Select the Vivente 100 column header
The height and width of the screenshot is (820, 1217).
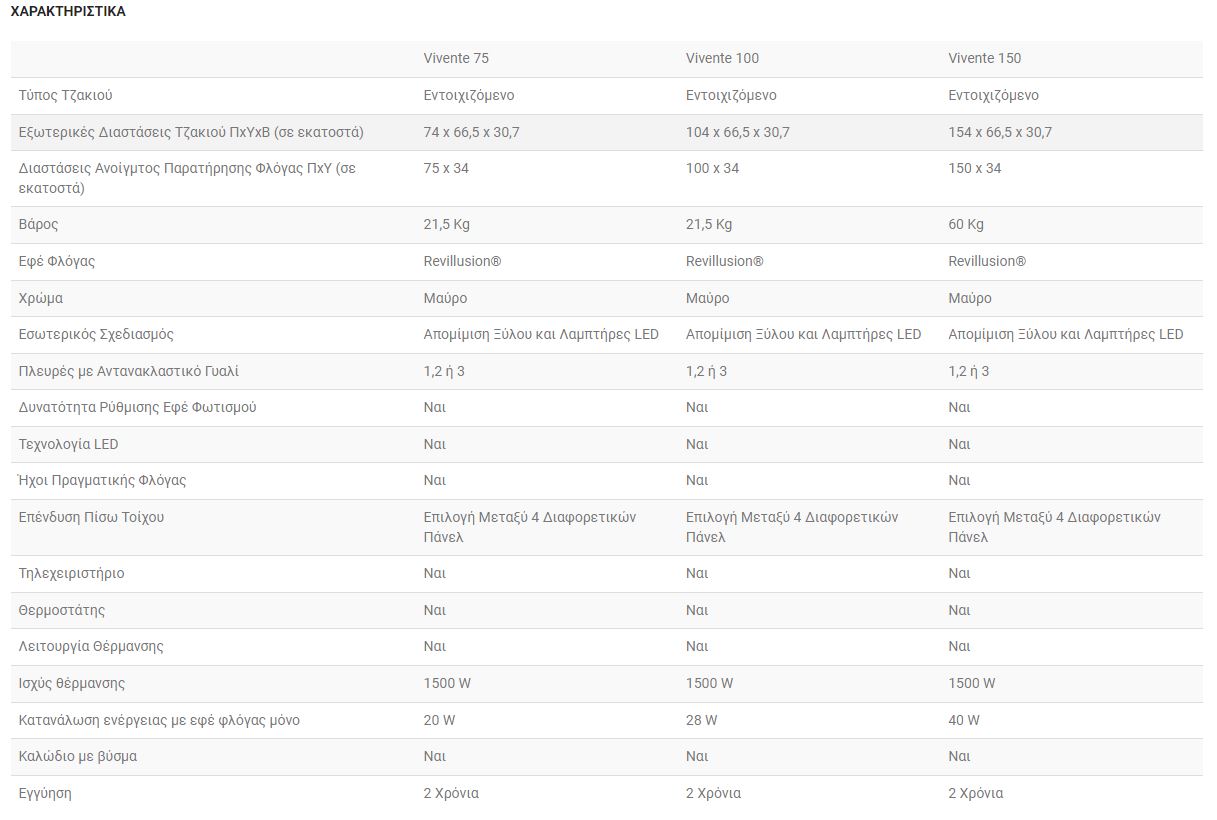tap(722, 58)
